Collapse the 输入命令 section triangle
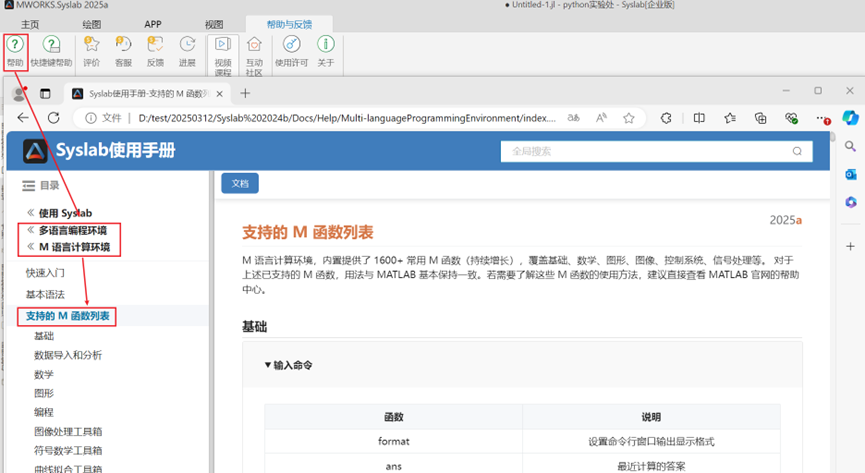 (268, 365)
